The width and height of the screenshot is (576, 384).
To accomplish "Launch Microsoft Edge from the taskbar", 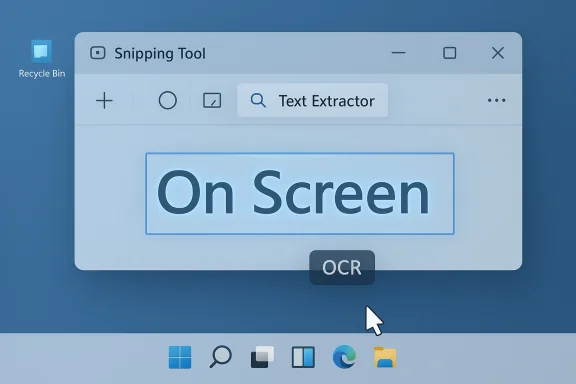I will pyautogui.click(x=344, y=356).
